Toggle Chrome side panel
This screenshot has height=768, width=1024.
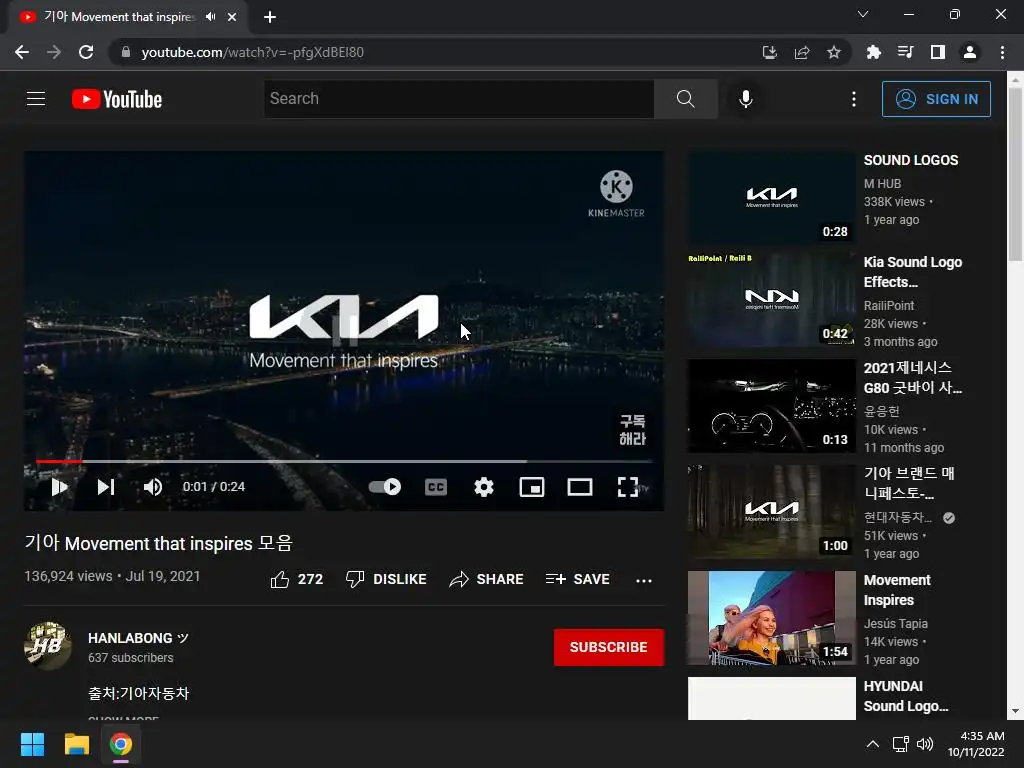pos(938,52)
